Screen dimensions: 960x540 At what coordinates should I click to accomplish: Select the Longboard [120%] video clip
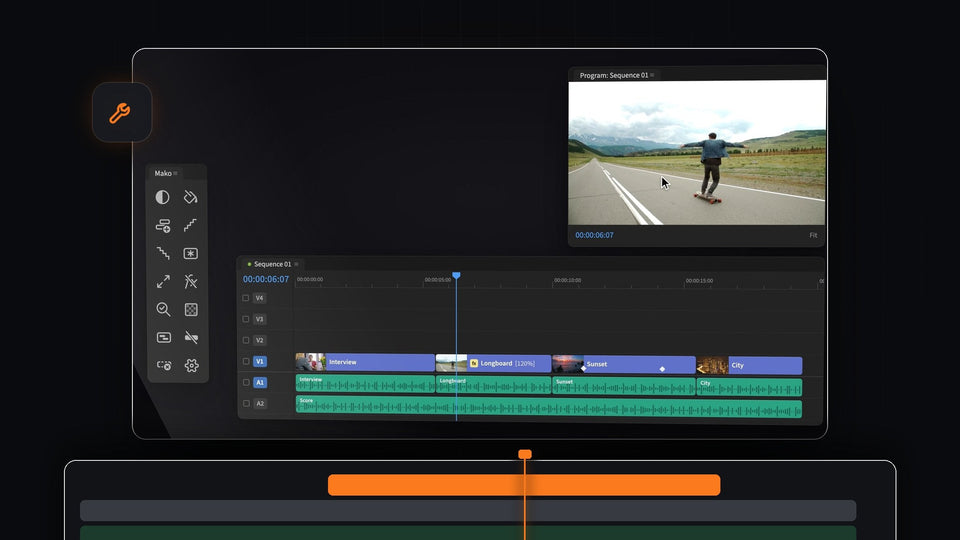pyautogui.click(x=493, y=363)
